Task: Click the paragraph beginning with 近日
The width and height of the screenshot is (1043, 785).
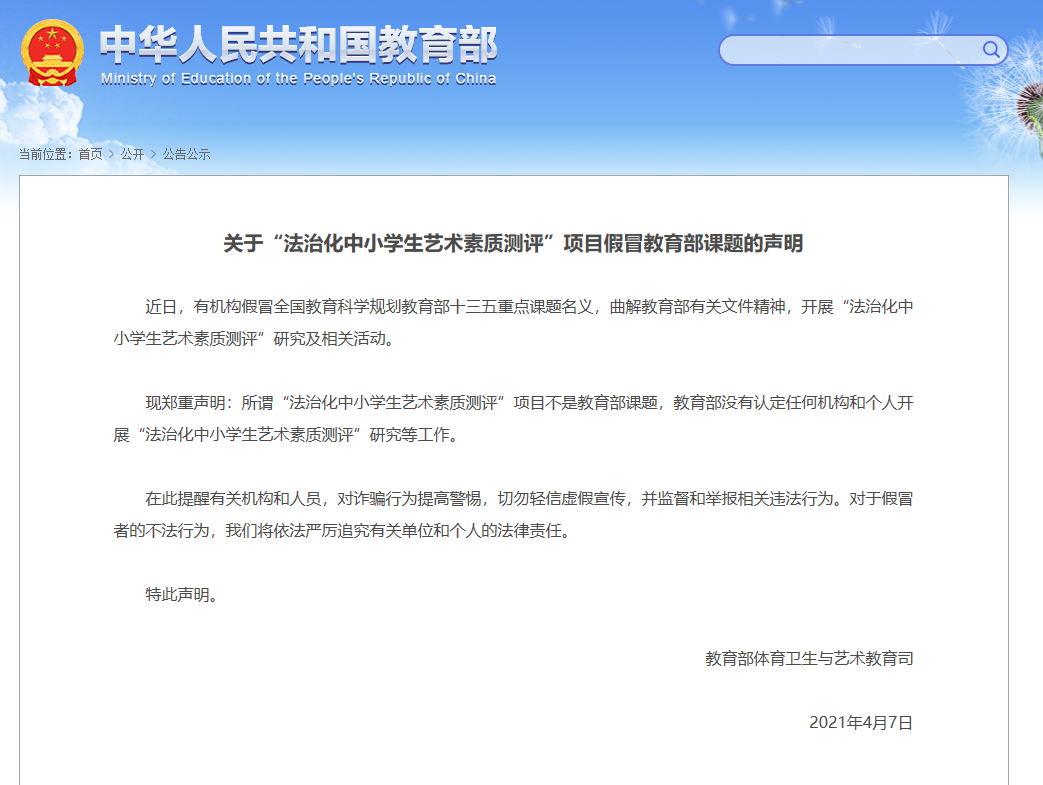Action: tap(513, 322)
